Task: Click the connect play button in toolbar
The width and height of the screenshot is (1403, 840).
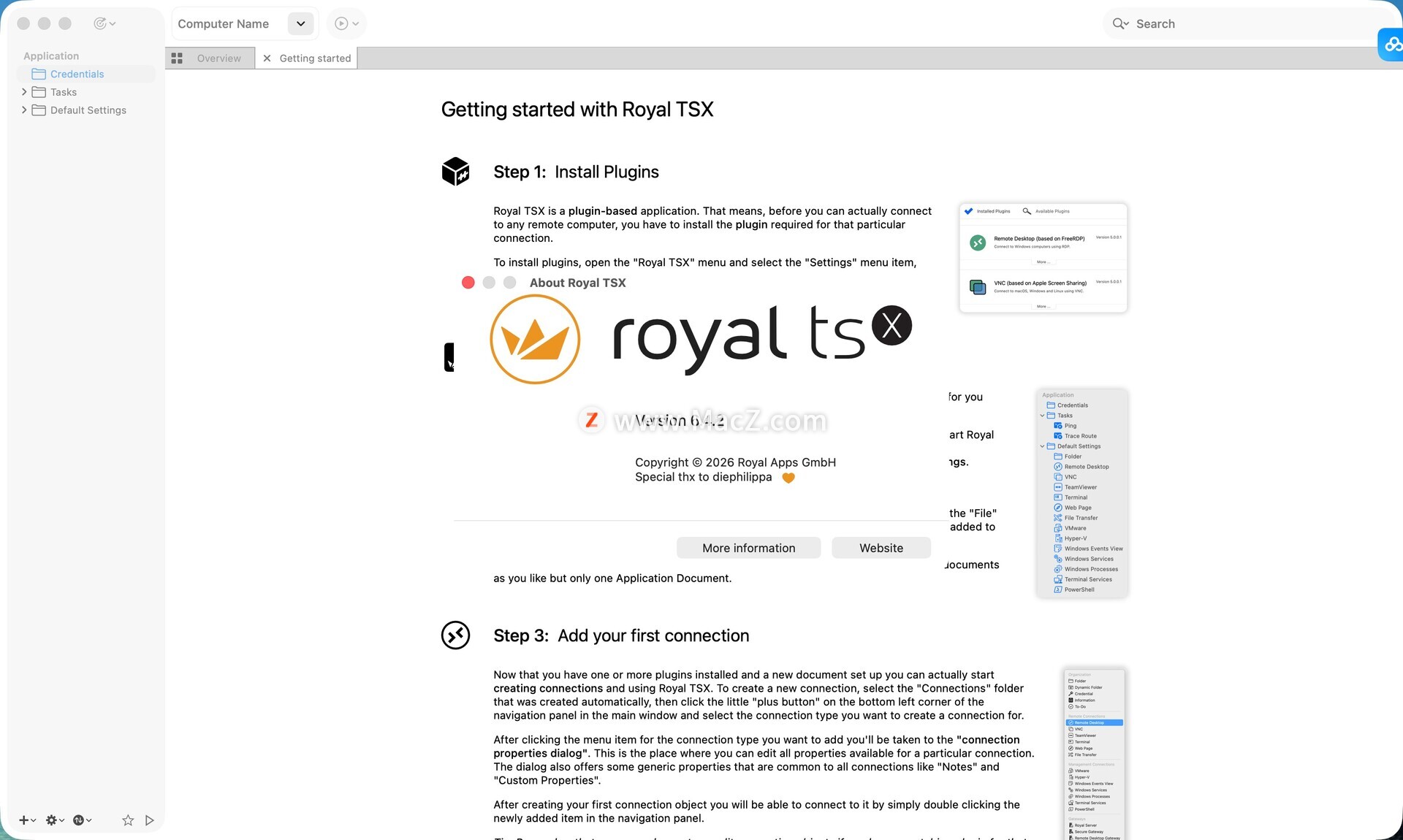Action: tap(341, 23)
